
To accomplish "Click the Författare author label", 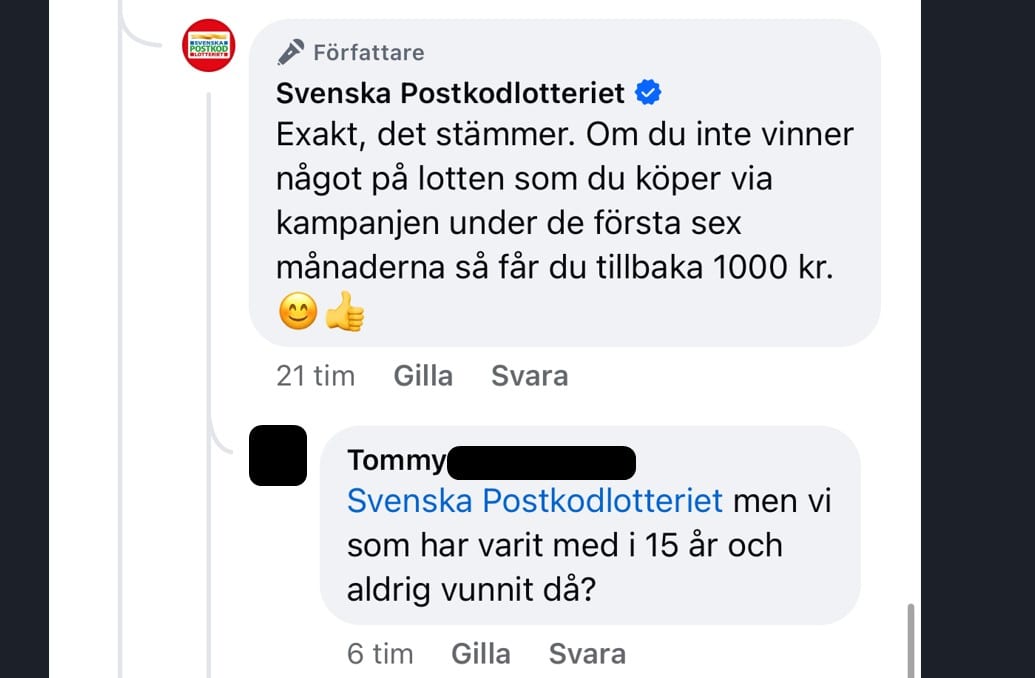I will (x=368, y=52).
